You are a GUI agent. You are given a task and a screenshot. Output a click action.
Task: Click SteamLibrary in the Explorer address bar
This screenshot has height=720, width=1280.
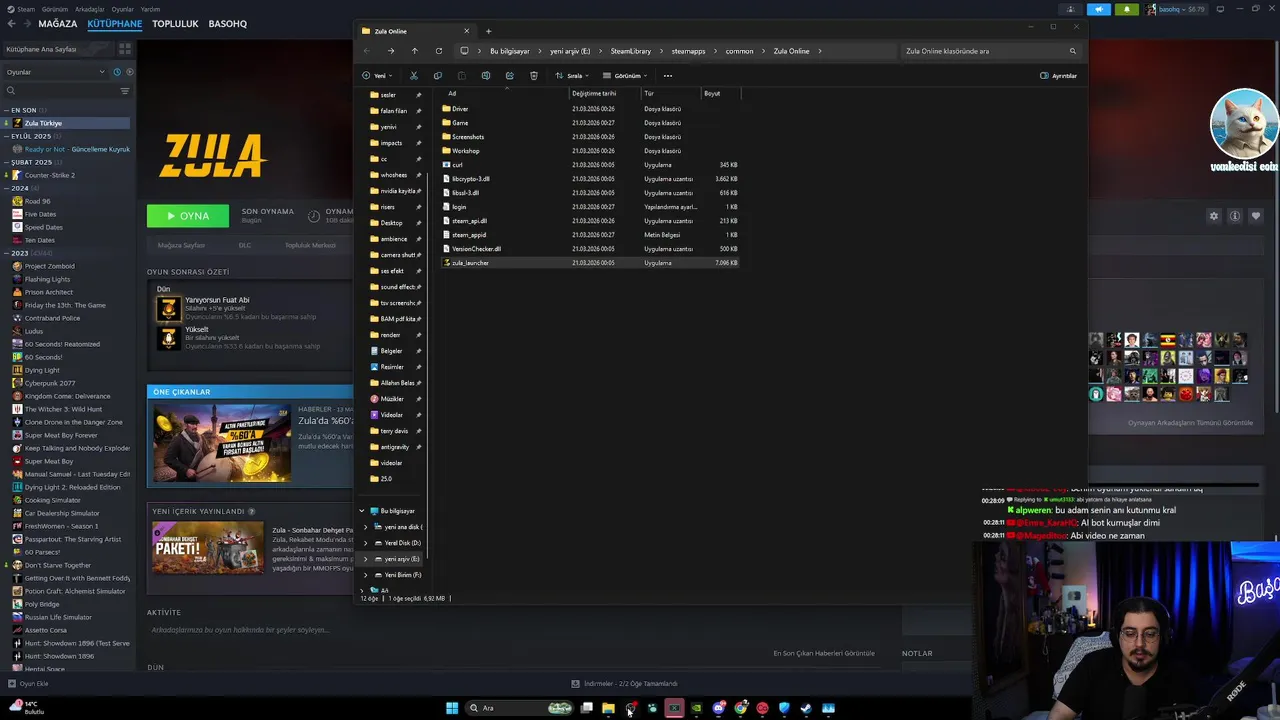pos(630,51)
